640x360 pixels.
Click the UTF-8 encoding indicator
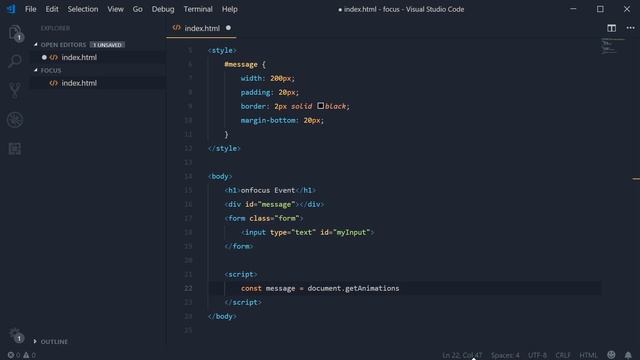(537, 355)
